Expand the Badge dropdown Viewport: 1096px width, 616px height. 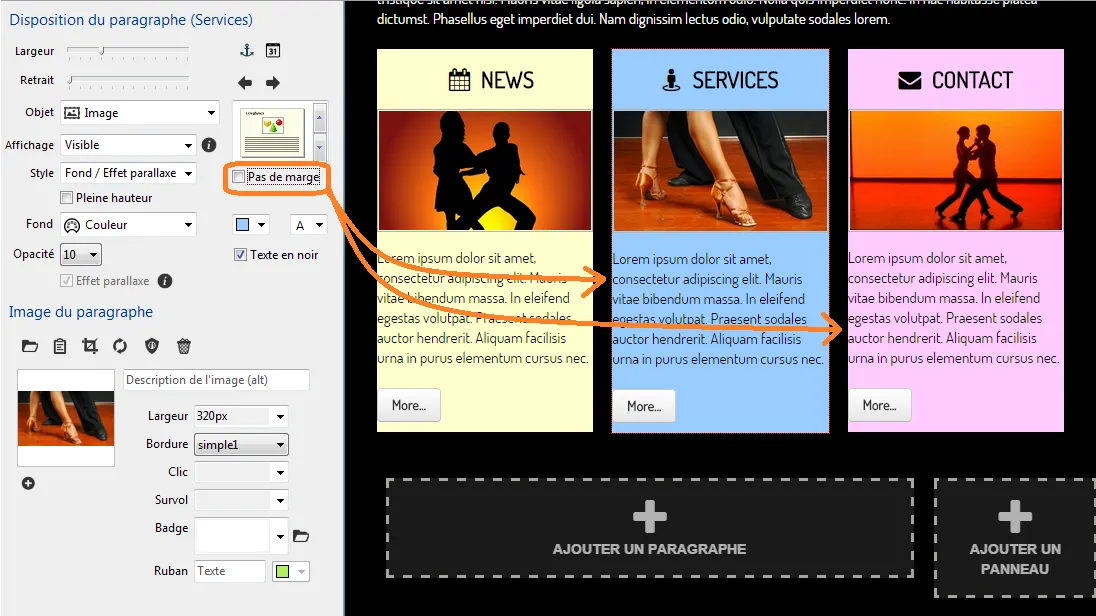(280, 536)
